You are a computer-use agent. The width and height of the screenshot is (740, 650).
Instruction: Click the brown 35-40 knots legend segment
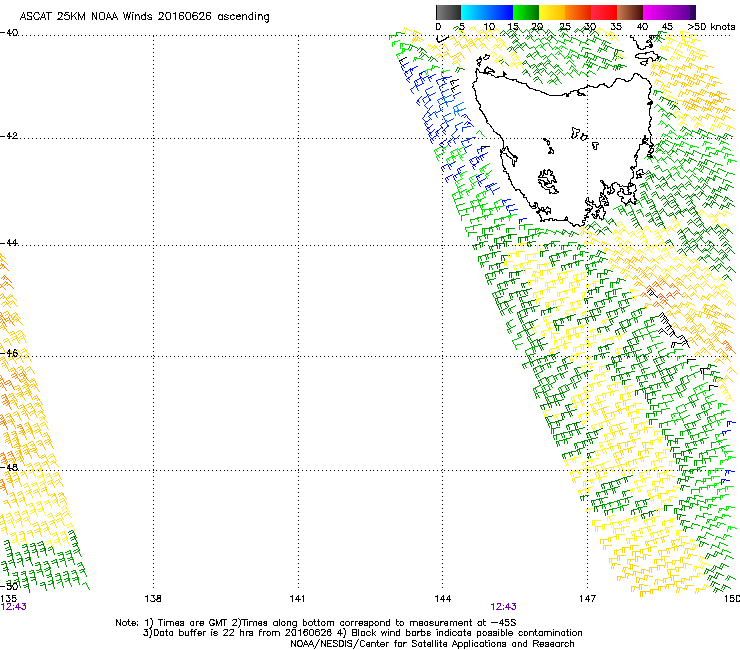pyautogui.click(x=630, y=12)
